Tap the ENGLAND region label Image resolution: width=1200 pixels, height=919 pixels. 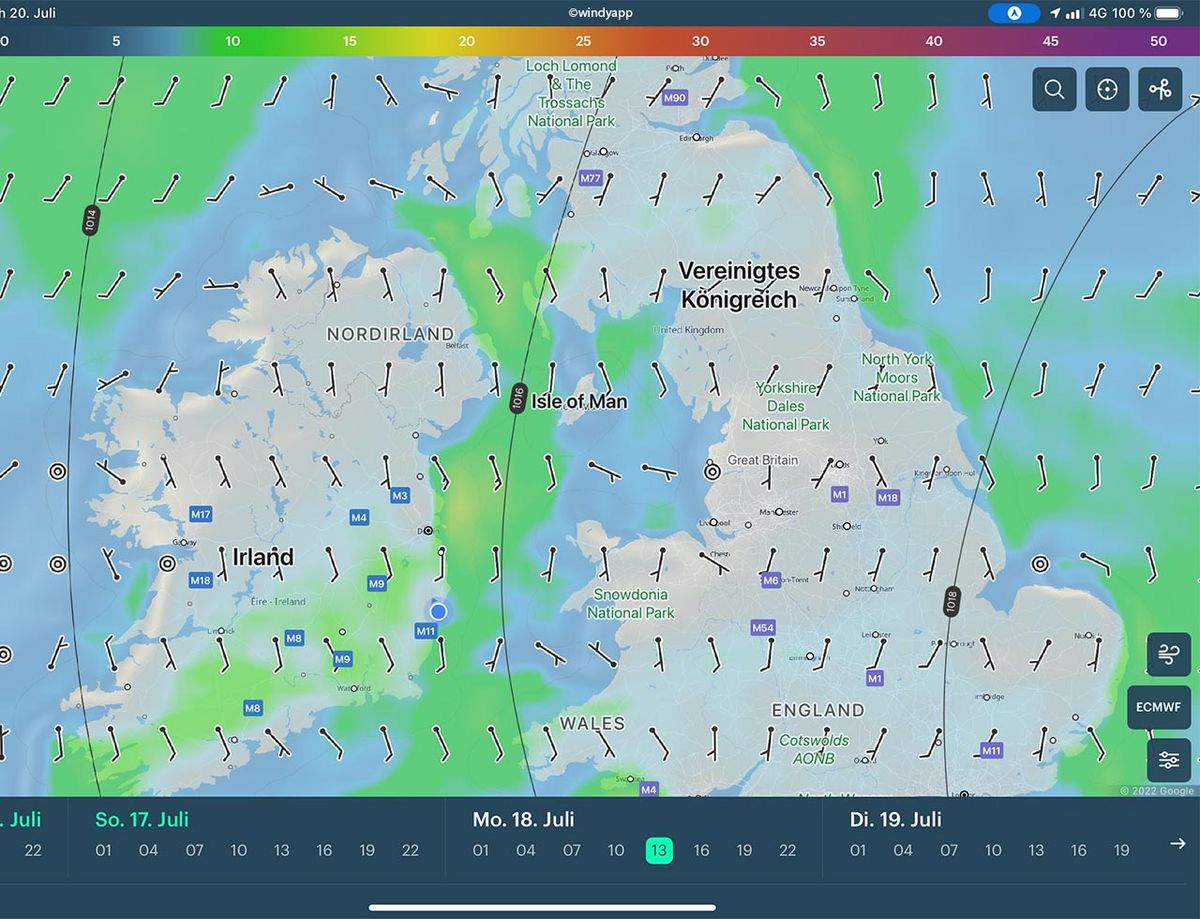pyautogui.click(x=818, y=710)
